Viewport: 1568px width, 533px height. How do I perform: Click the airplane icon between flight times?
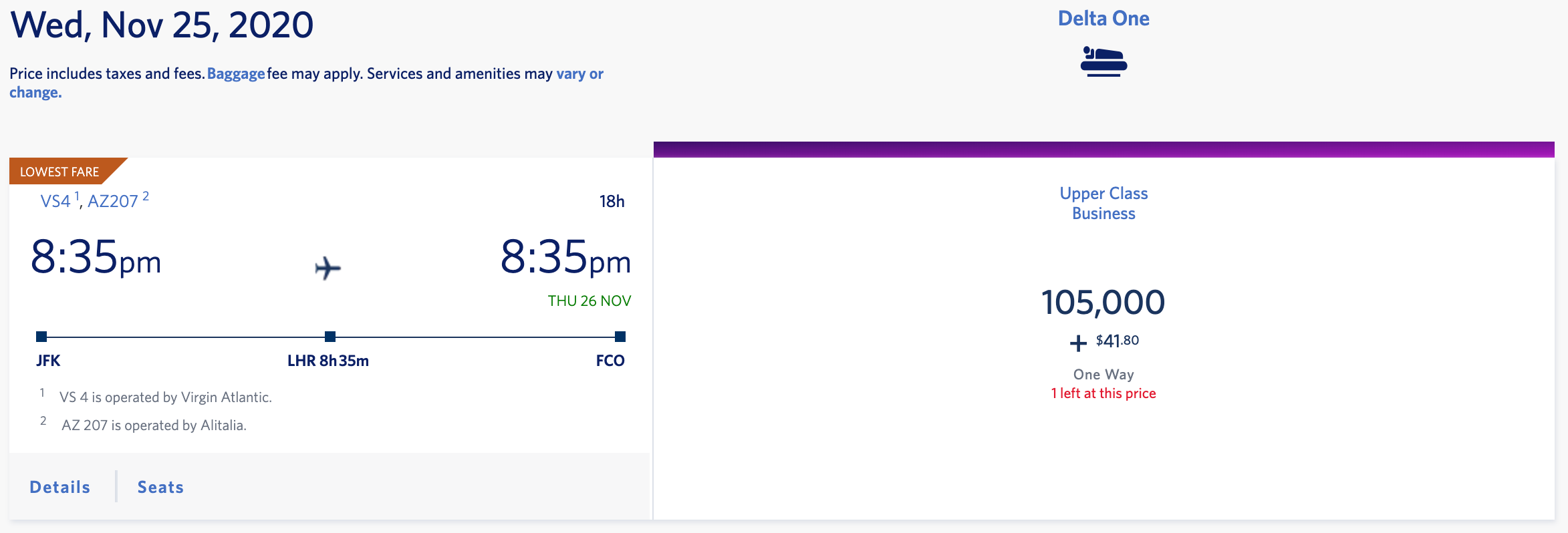[x=328, y=268]
